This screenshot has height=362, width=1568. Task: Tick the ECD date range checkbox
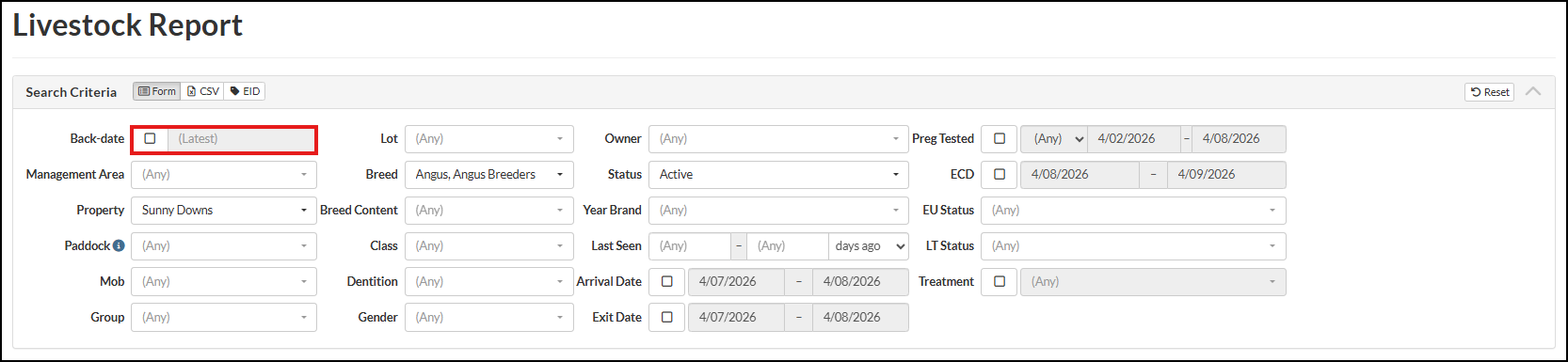1000,174
